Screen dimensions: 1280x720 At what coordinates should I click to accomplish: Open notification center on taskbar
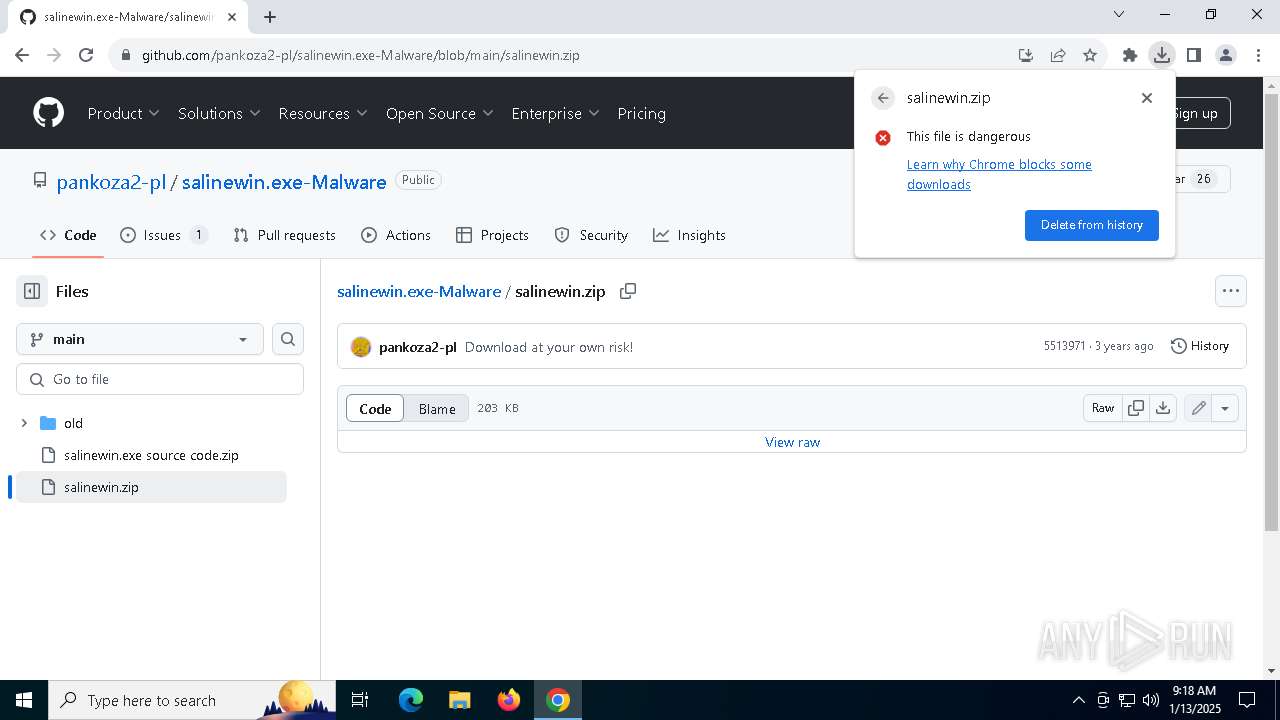[1248, 700]
